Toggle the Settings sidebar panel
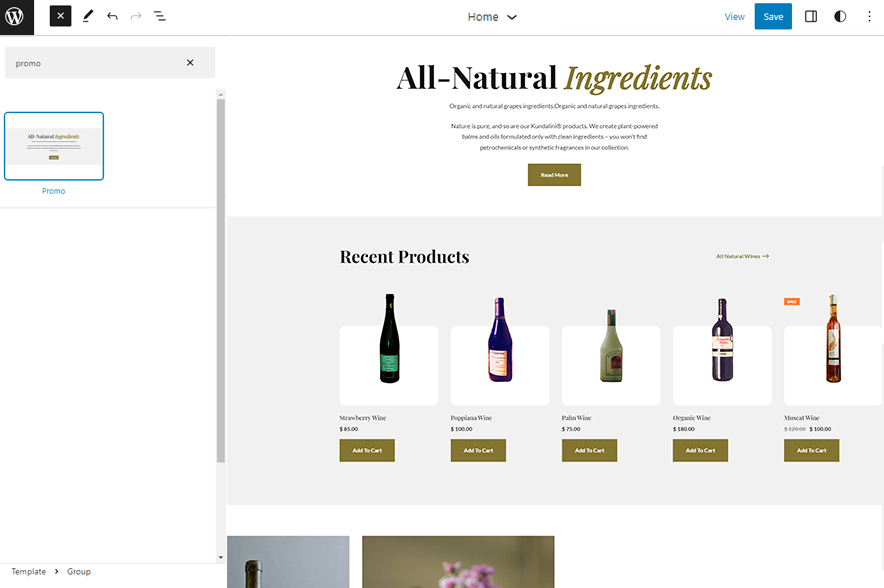Viewport: 884px width, 588px height. pyautogui.click(x=811, y=17)
